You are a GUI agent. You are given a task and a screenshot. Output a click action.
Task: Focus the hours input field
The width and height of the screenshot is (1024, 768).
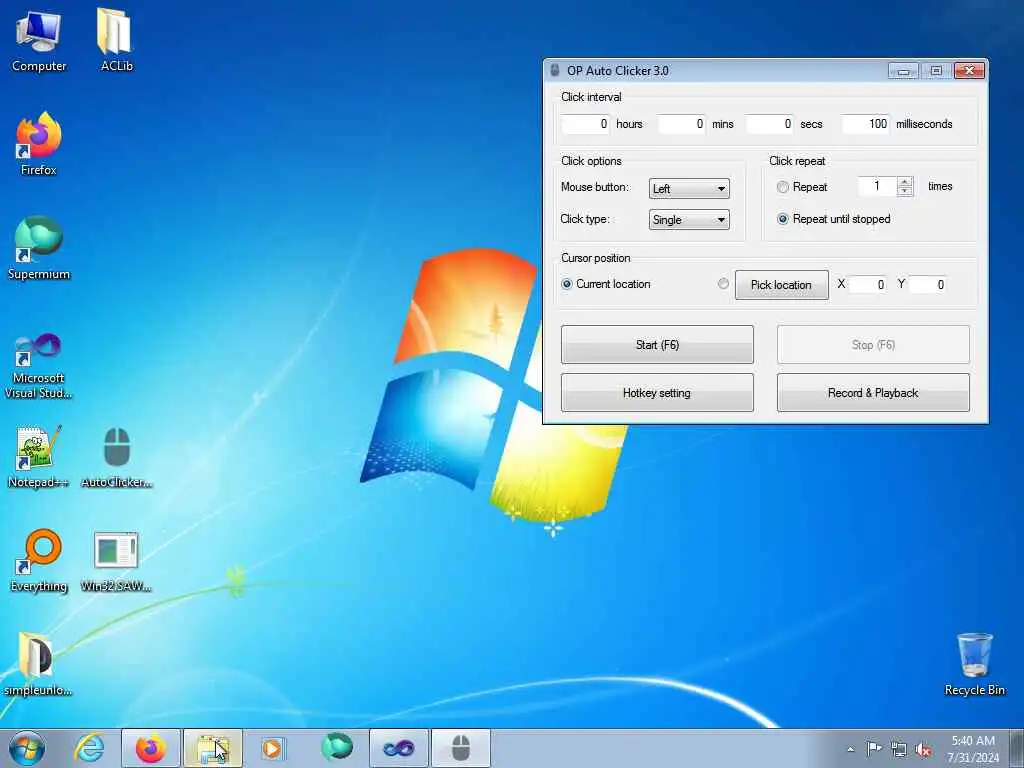pyautogui.click(x=586, y=124)
